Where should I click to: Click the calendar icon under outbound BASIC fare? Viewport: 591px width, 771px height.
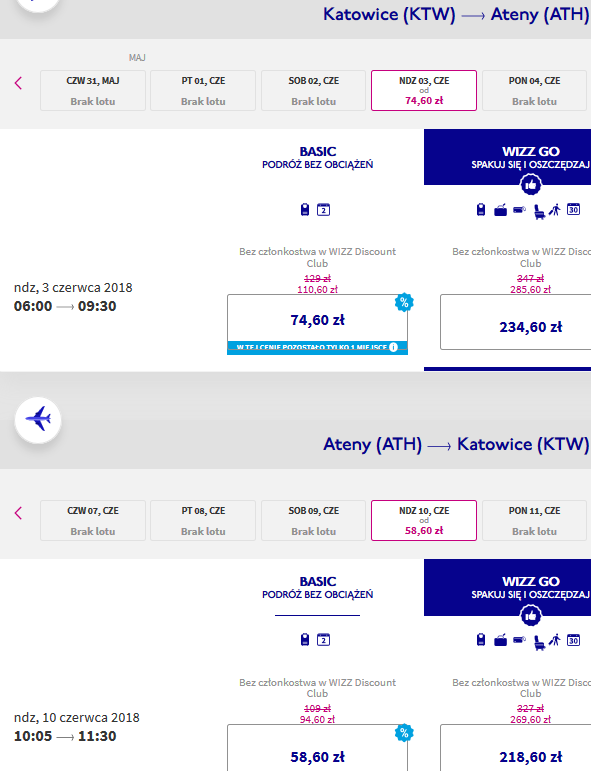[323, 210]
